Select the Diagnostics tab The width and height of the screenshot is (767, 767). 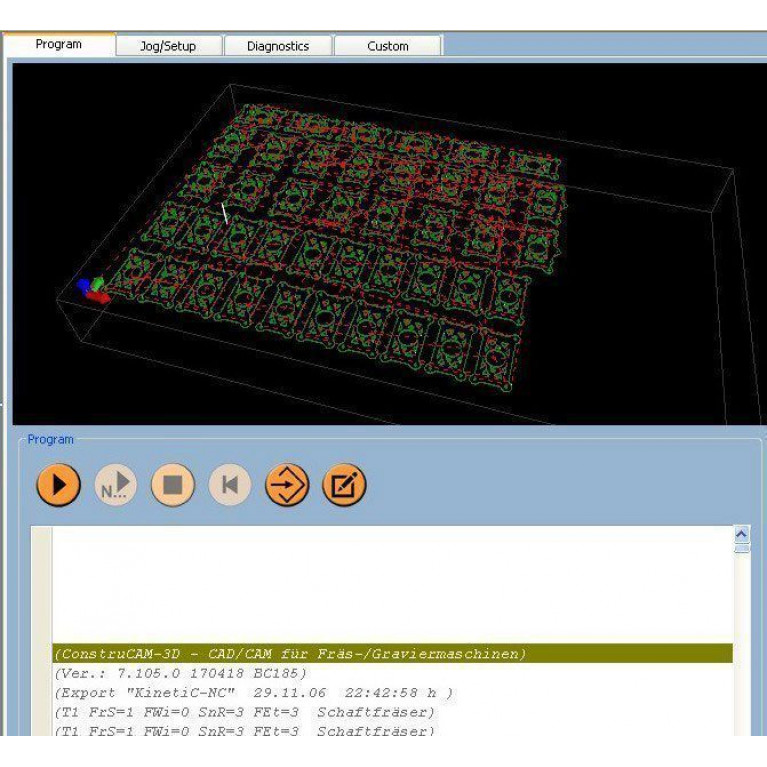pos(277,46)
